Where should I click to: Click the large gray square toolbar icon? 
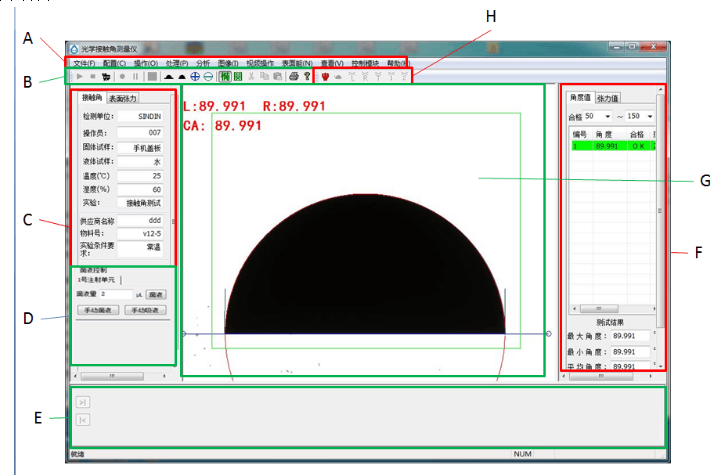point(152,77)
